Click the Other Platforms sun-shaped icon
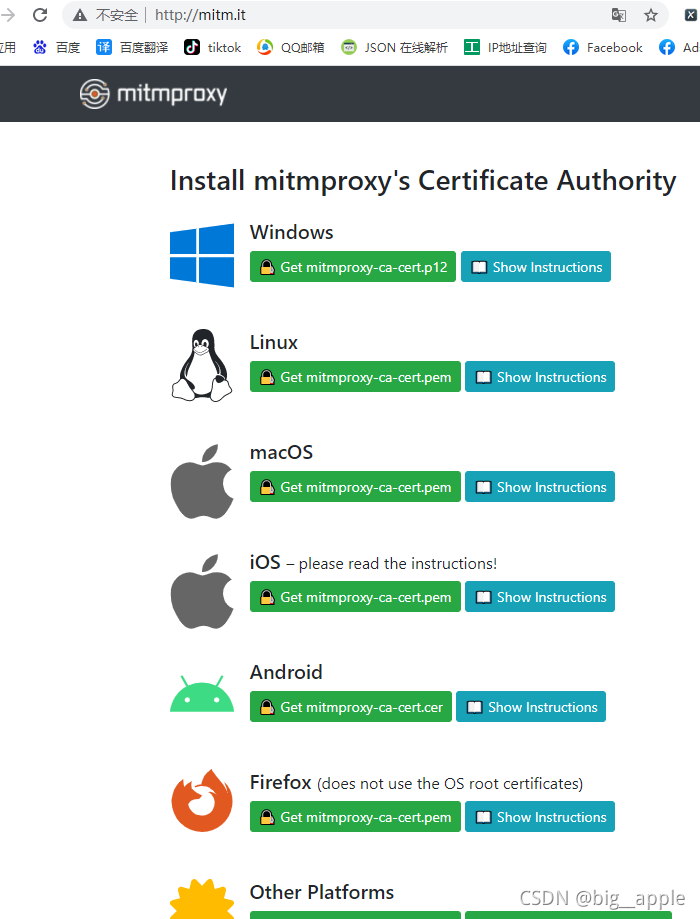The height and width of the screenshot is (919, 700). pyautogui.click(x=202, y=899)
